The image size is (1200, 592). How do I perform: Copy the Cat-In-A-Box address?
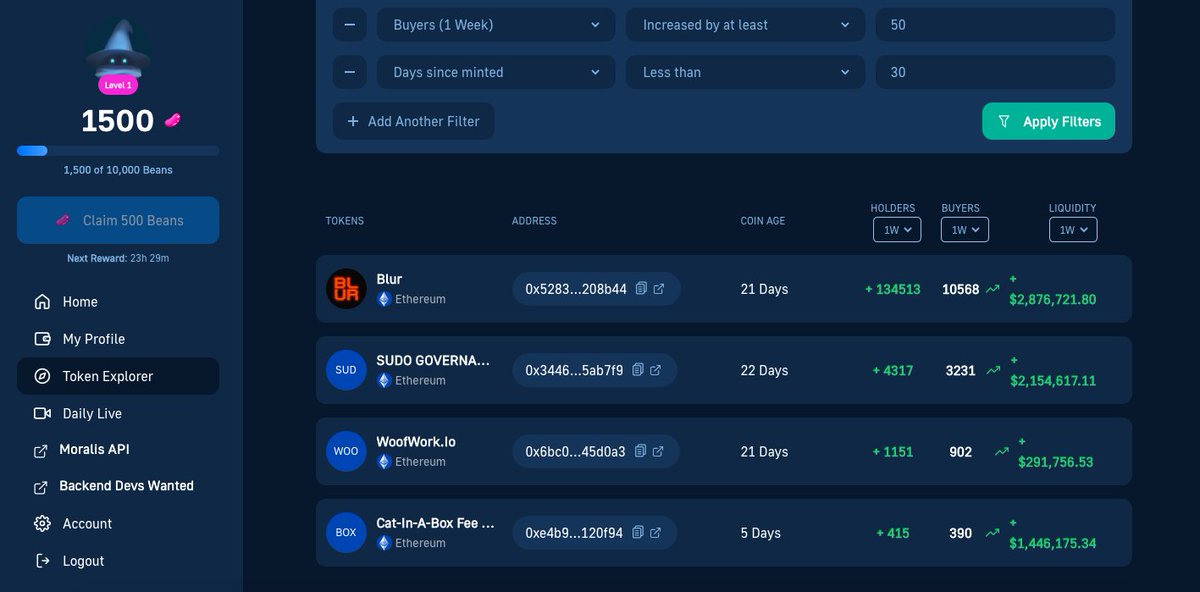click(638, 533)
